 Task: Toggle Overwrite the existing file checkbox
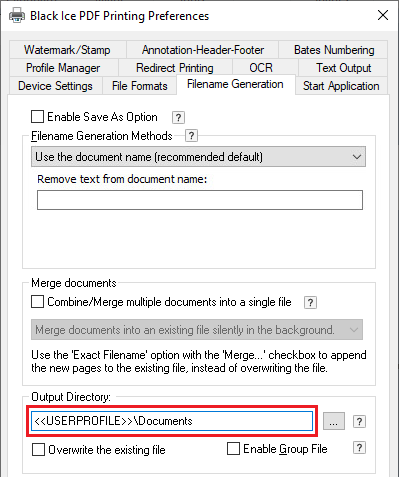click(38, 449)
